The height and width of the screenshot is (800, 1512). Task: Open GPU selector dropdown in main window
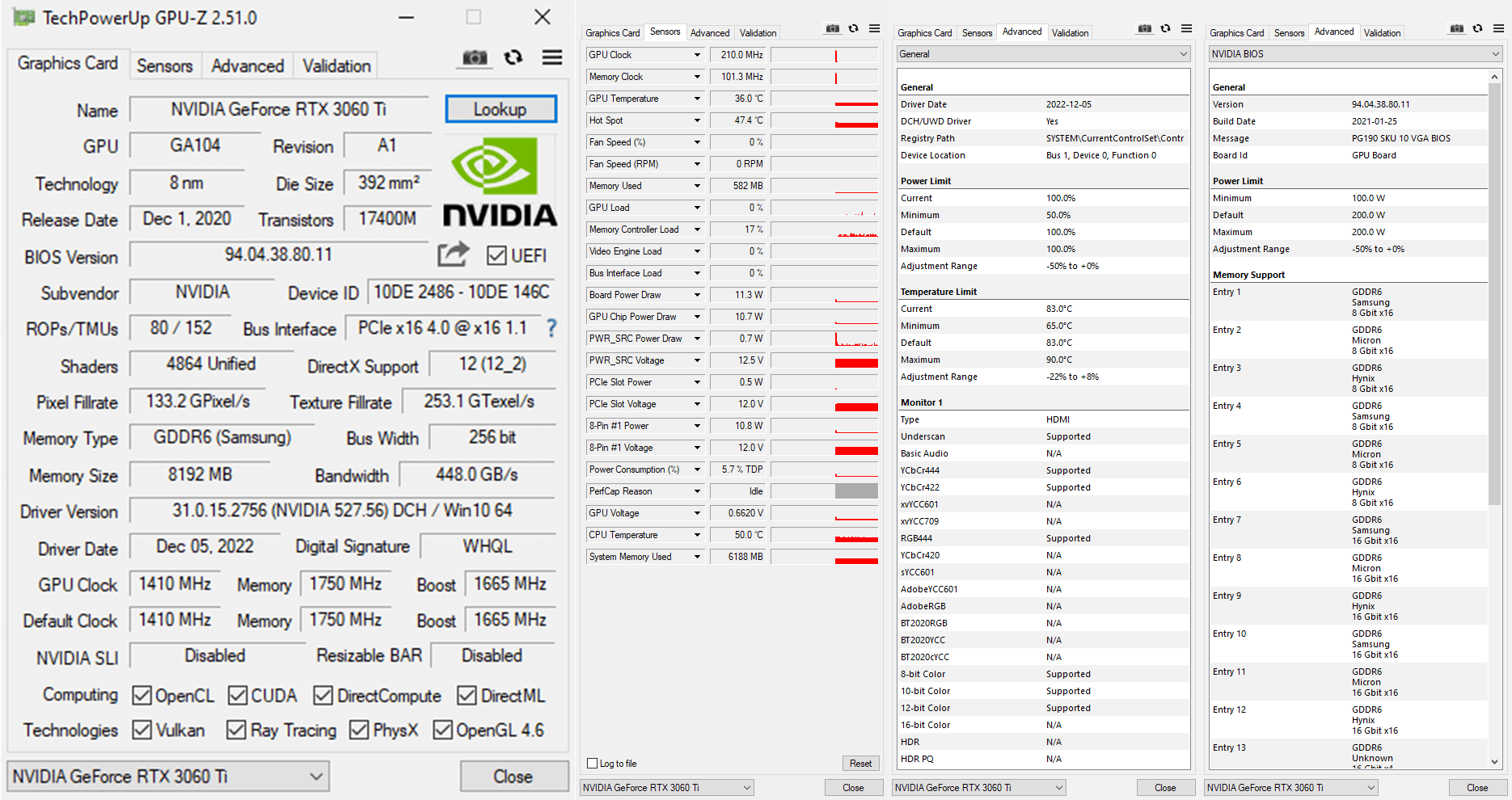coord(168,777)
